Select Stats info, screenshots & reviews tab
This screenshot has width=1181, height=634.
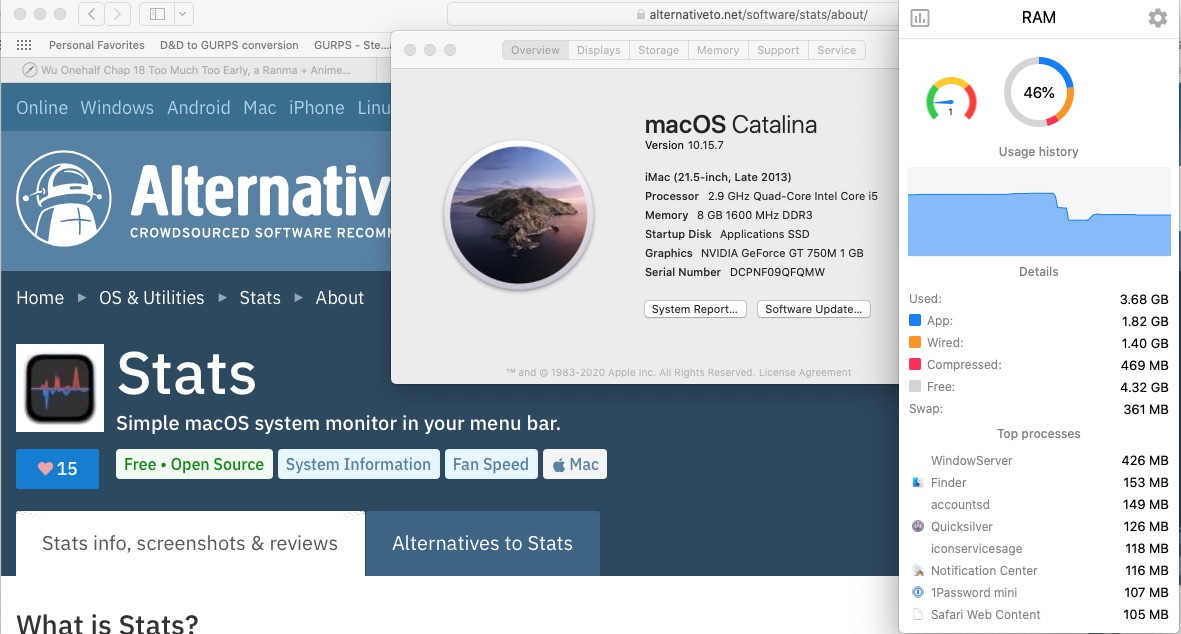190,544
